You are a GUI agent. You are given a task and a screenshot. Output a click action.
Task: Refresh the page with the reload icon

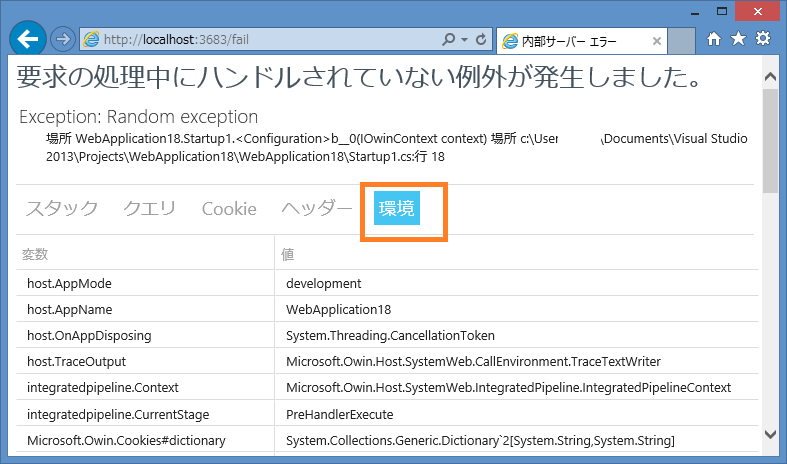tap(481, 39)
